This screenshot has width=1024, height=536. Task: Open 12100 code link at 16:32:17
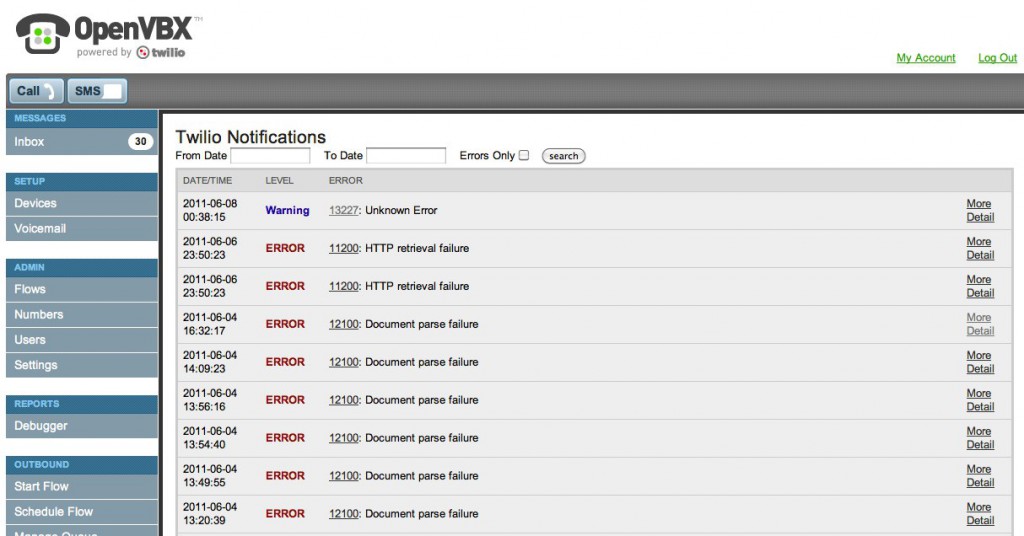(344, 324)
